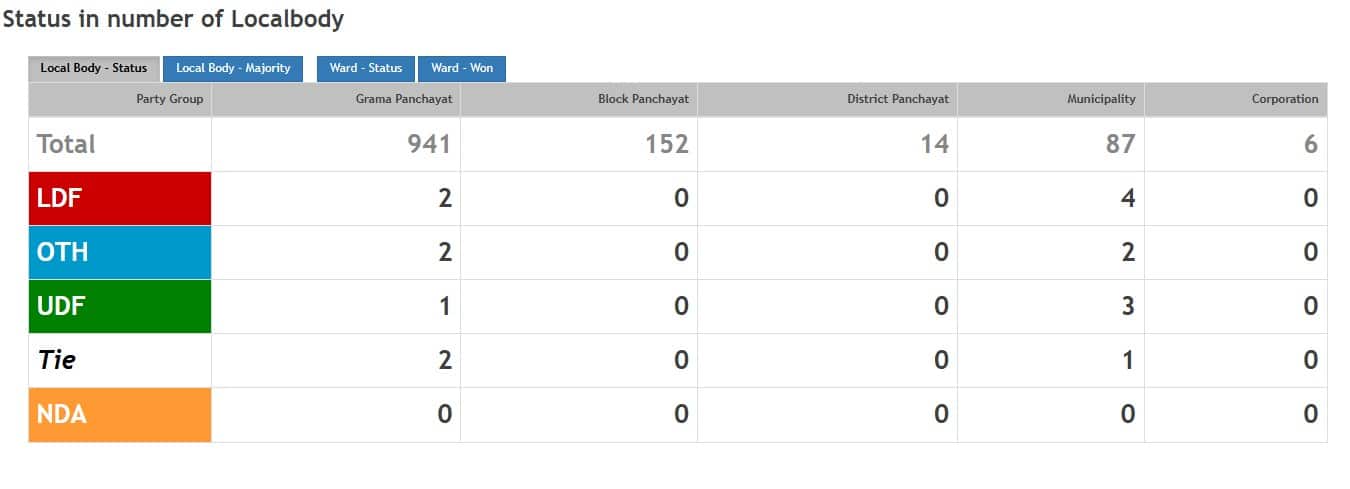
Task: Click LDF Municipality count of 4
Action: pos(1127,198)
